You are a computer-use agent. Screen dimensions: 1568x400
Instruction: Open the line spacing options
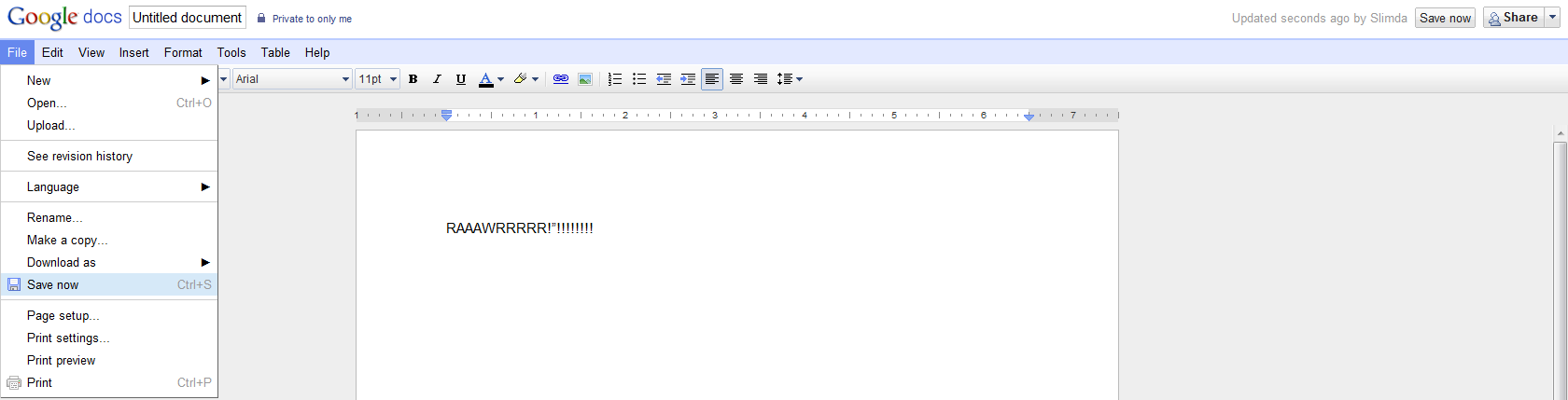tap(790, 79)
